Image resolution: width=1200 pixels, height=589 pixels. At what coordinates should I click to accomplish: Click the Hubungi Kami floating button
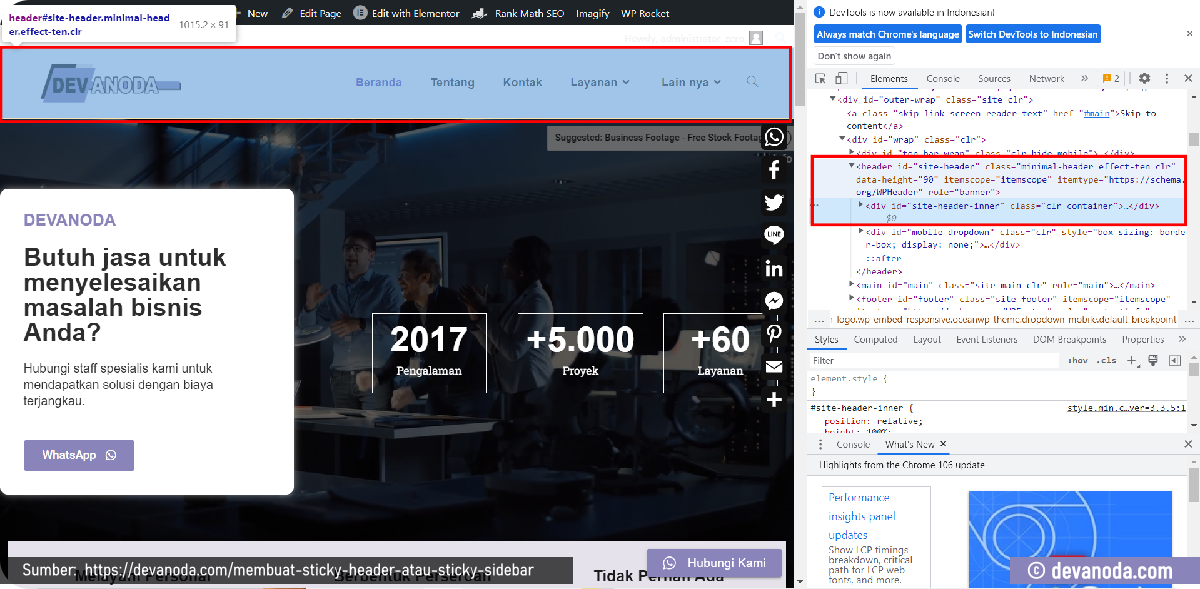(x=714, y=563)
